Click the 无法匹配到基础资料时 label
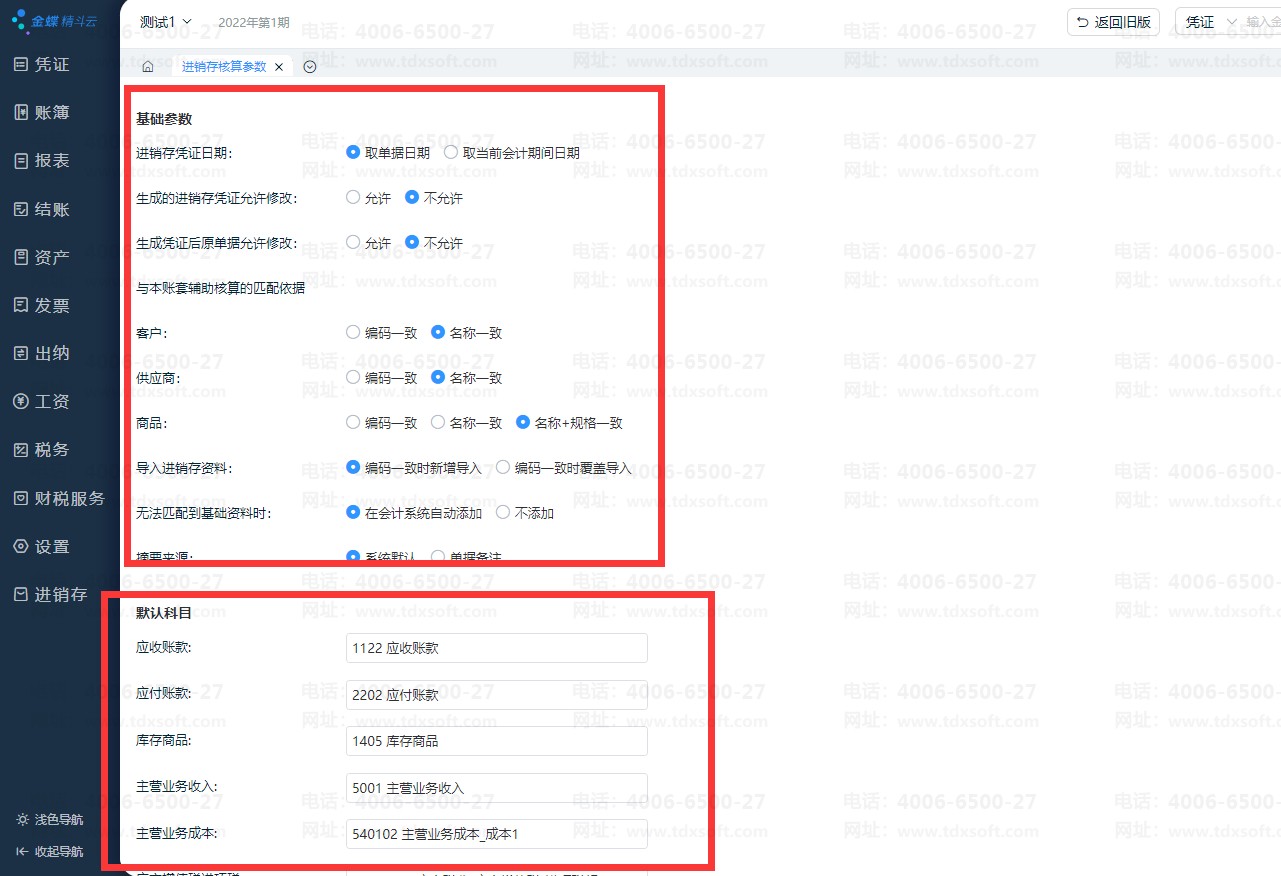The width and height of the screenshot is (1281, 876). pyautogui.click(x=204, y=513)
